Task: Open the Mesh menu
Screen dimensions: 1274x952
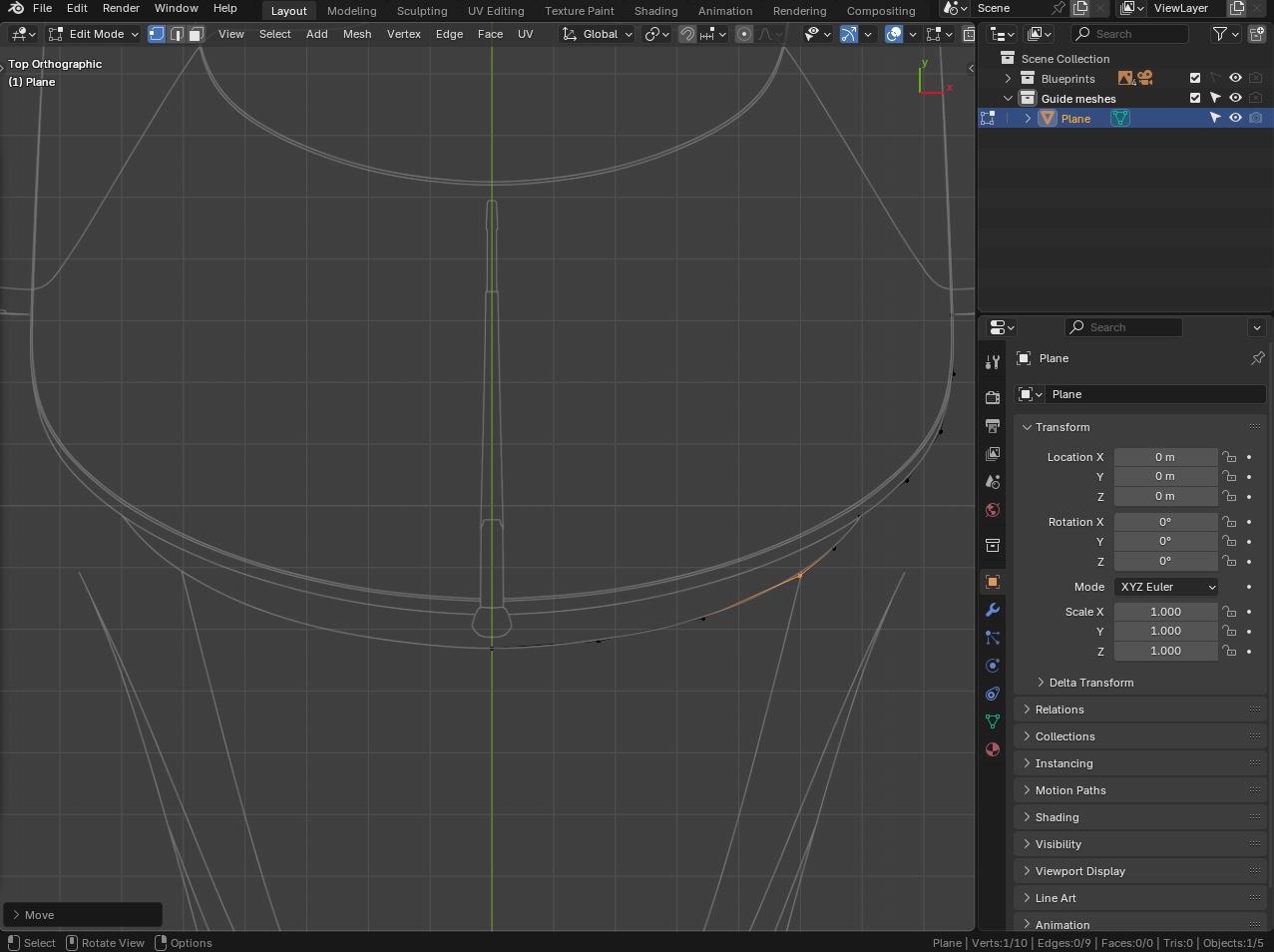Action: [356, 34]
